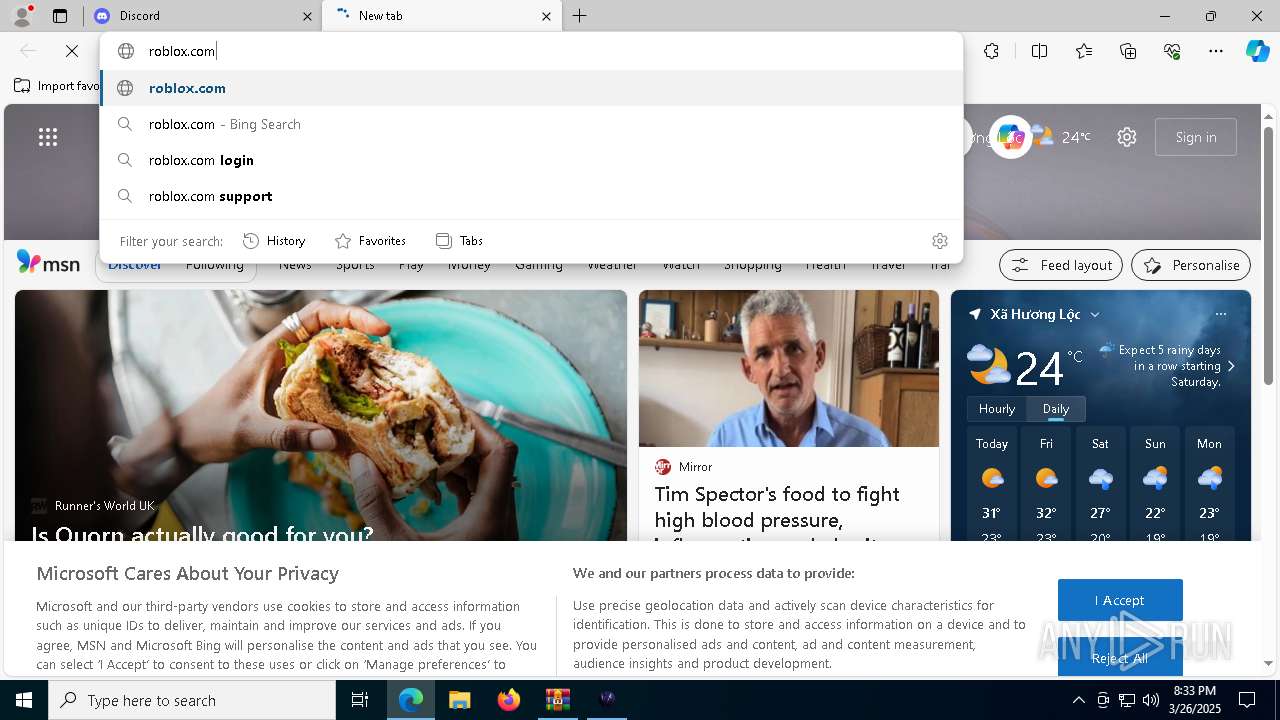Click I Accept on privacy banner
The height and width of the screenshot is (720, 1280).
1120,600
